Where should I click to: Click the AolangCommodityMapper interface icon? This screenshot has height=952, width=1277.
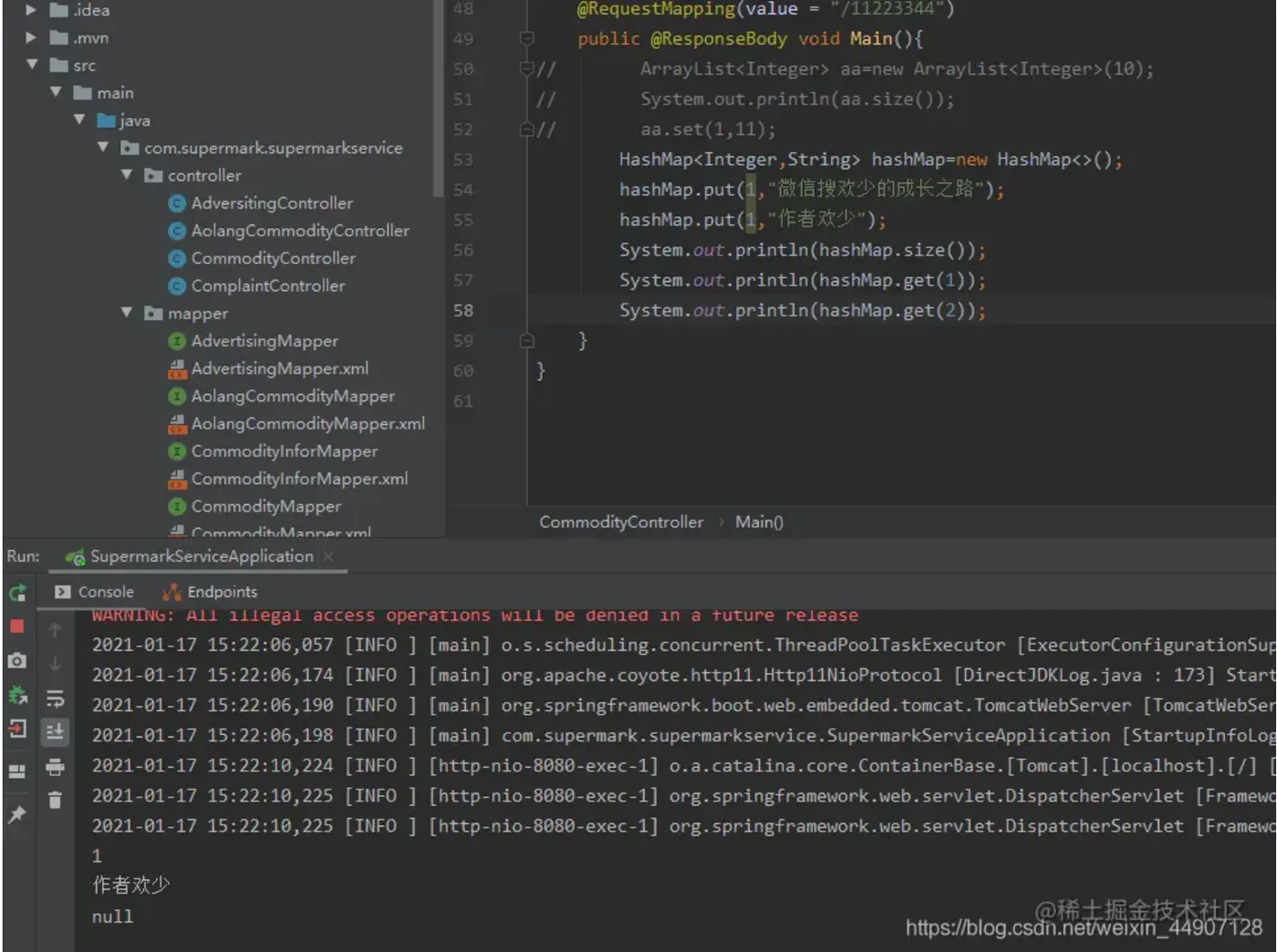coord(178,396)
